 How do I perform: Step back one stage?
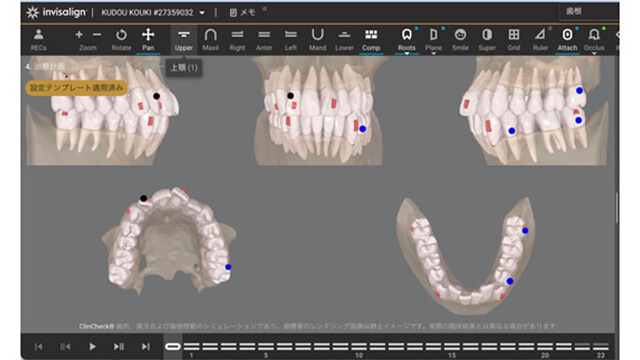pyautogui.click(x=65, y=347)
